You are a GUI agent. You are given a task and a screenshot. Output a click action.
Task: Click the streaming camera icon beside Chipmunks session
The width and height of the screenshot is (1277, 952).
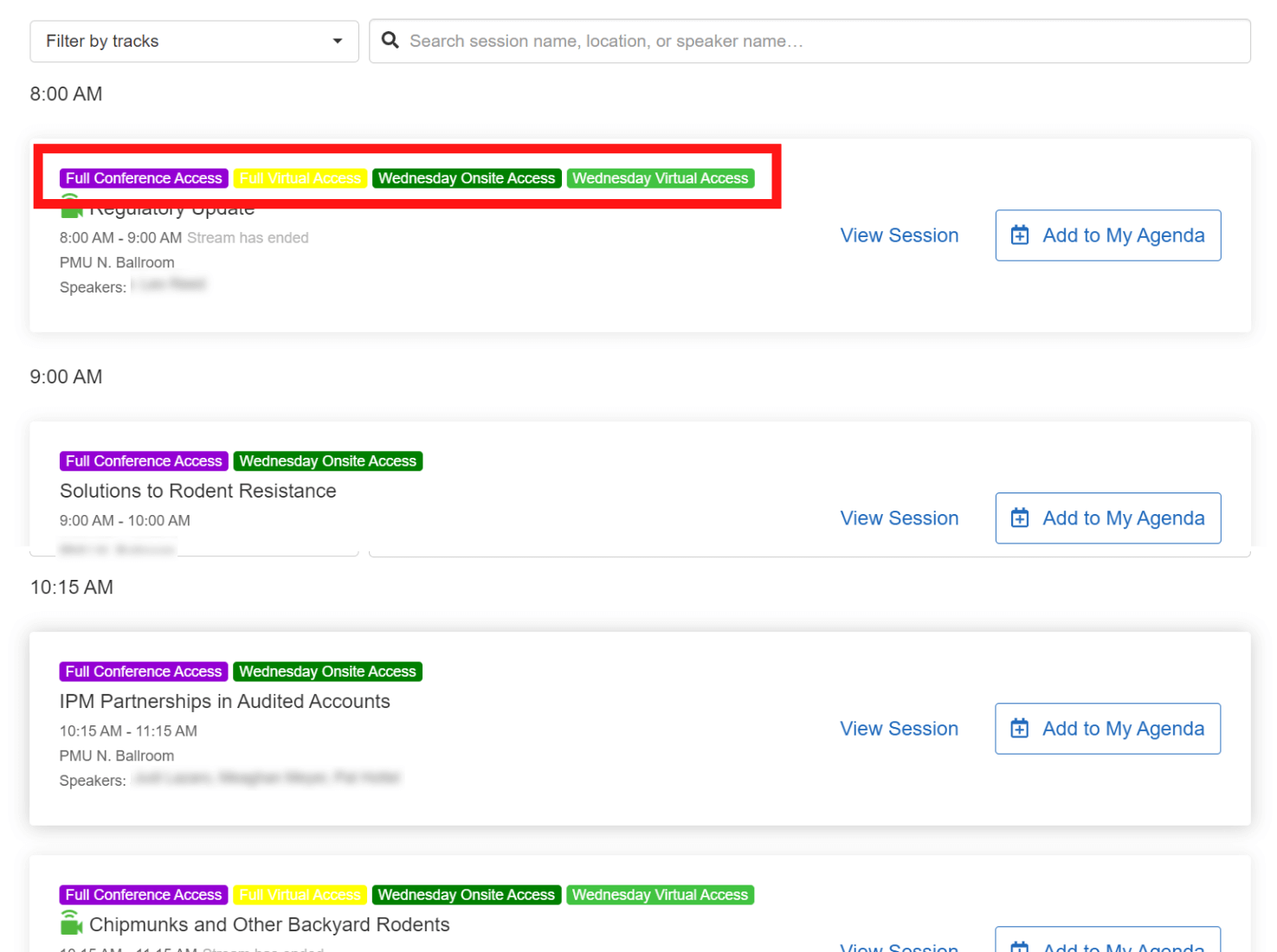pos(71,923)
